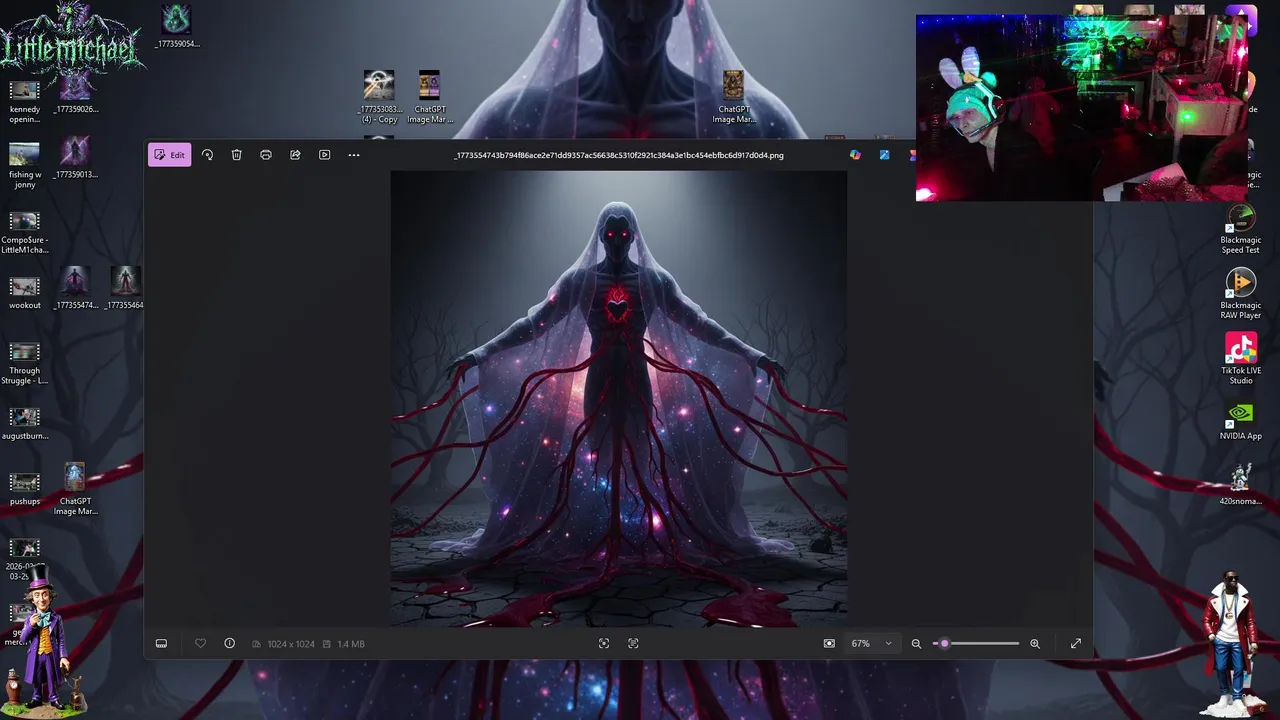Launch the NVIDIA App shortcut
Screen dimensions: 1280x720
click(1241, 421)
